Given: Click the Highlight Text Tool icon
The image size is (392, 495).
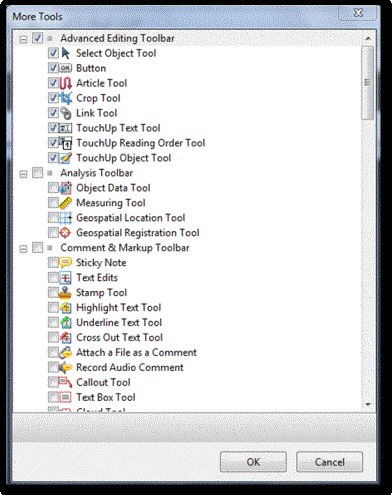Looking at the screenshot, I should 66,308.
